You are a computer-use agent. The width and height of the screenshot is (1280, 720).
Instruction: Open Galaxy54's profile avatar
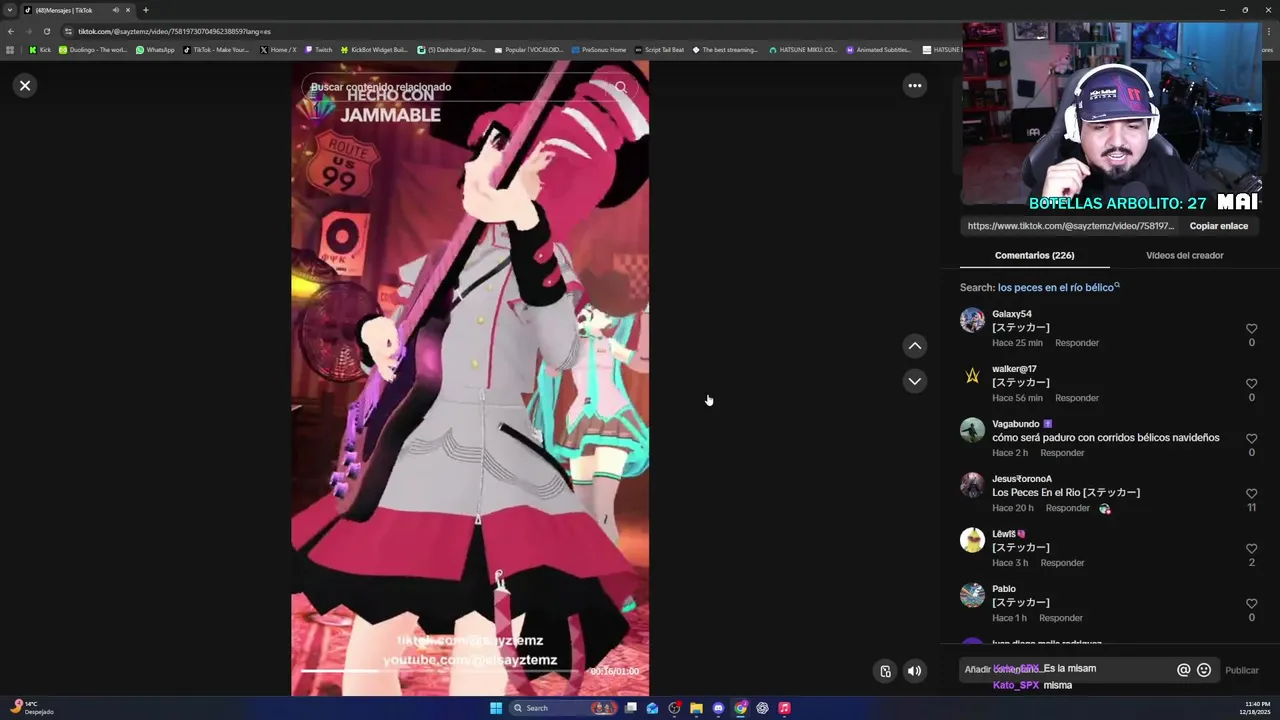point(972,320)
